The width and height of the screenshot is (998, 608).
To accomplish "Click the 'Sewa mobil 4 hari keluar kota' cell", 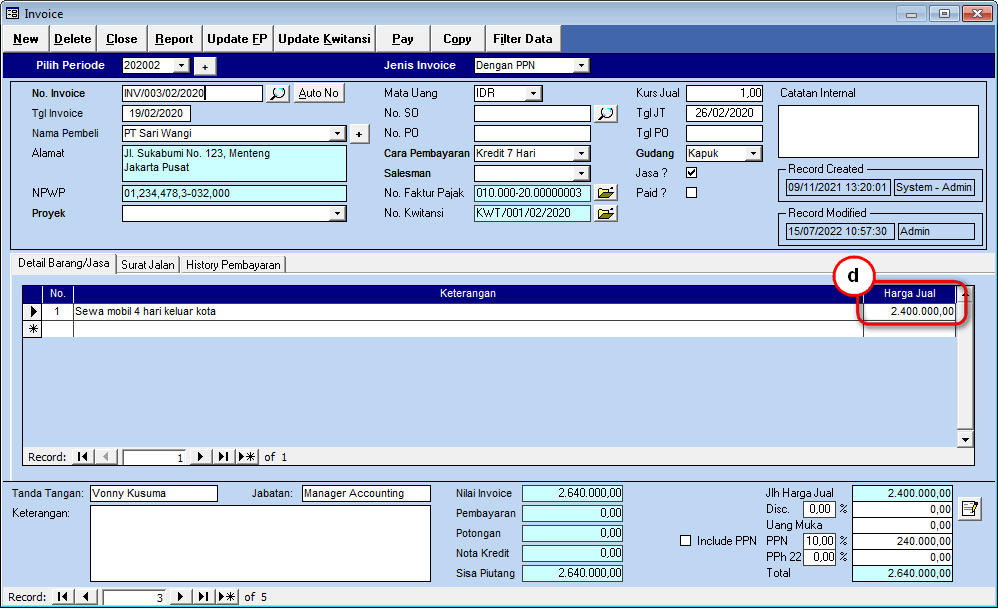I will point(468,311).
